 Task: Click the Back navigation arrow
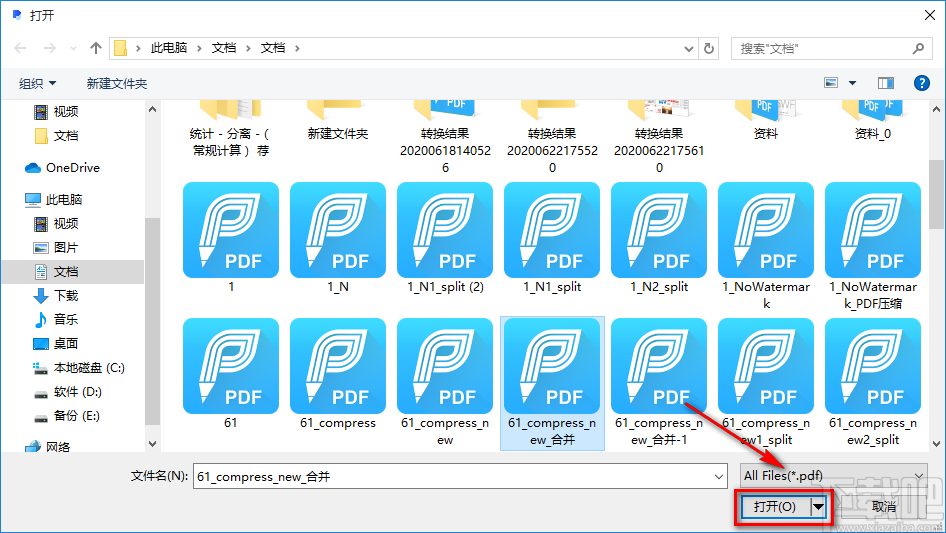(x=21, y=48)
